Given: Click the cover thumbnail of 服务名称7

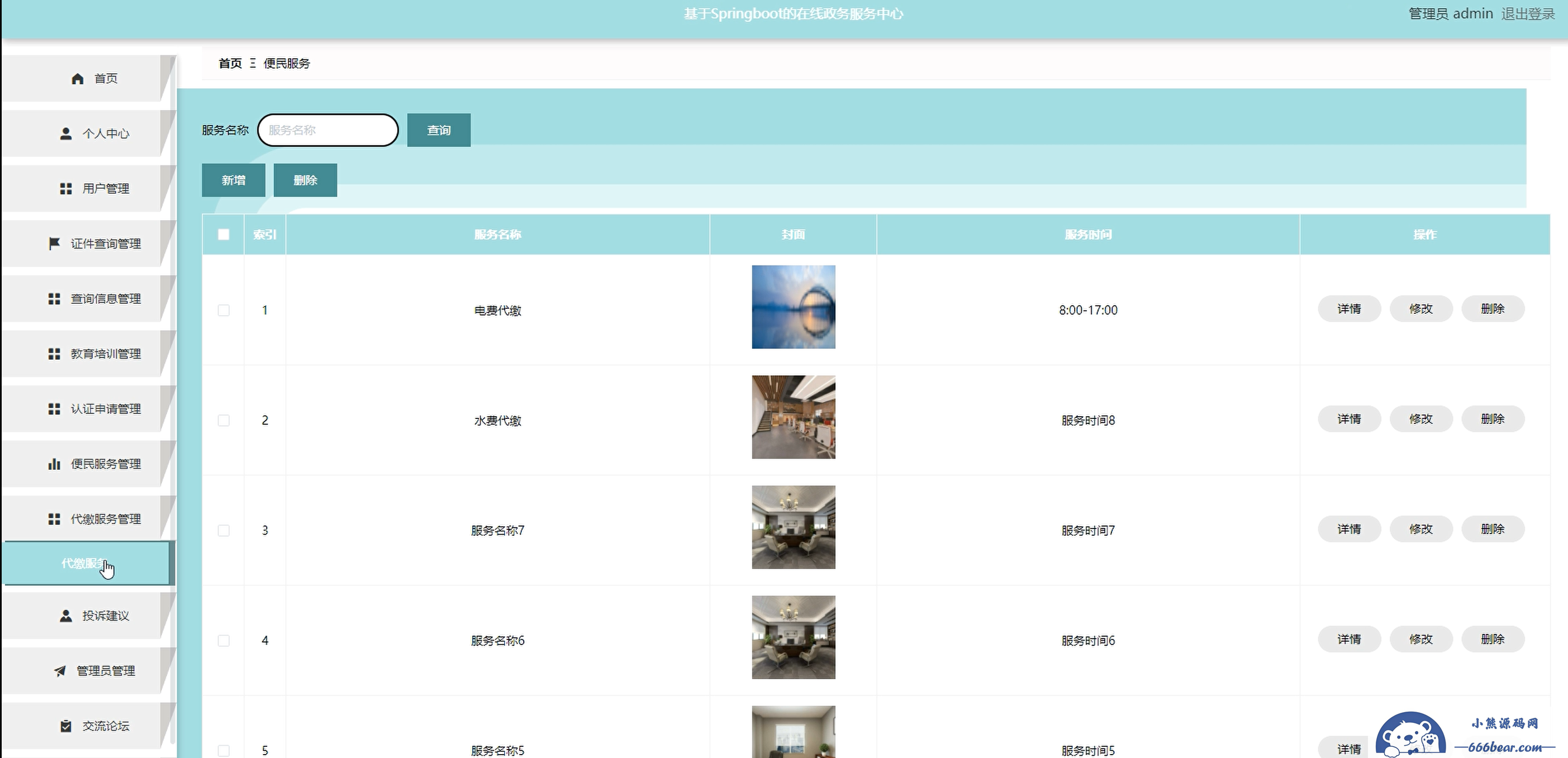Looking at the screenshot, I should coord(793,527).
